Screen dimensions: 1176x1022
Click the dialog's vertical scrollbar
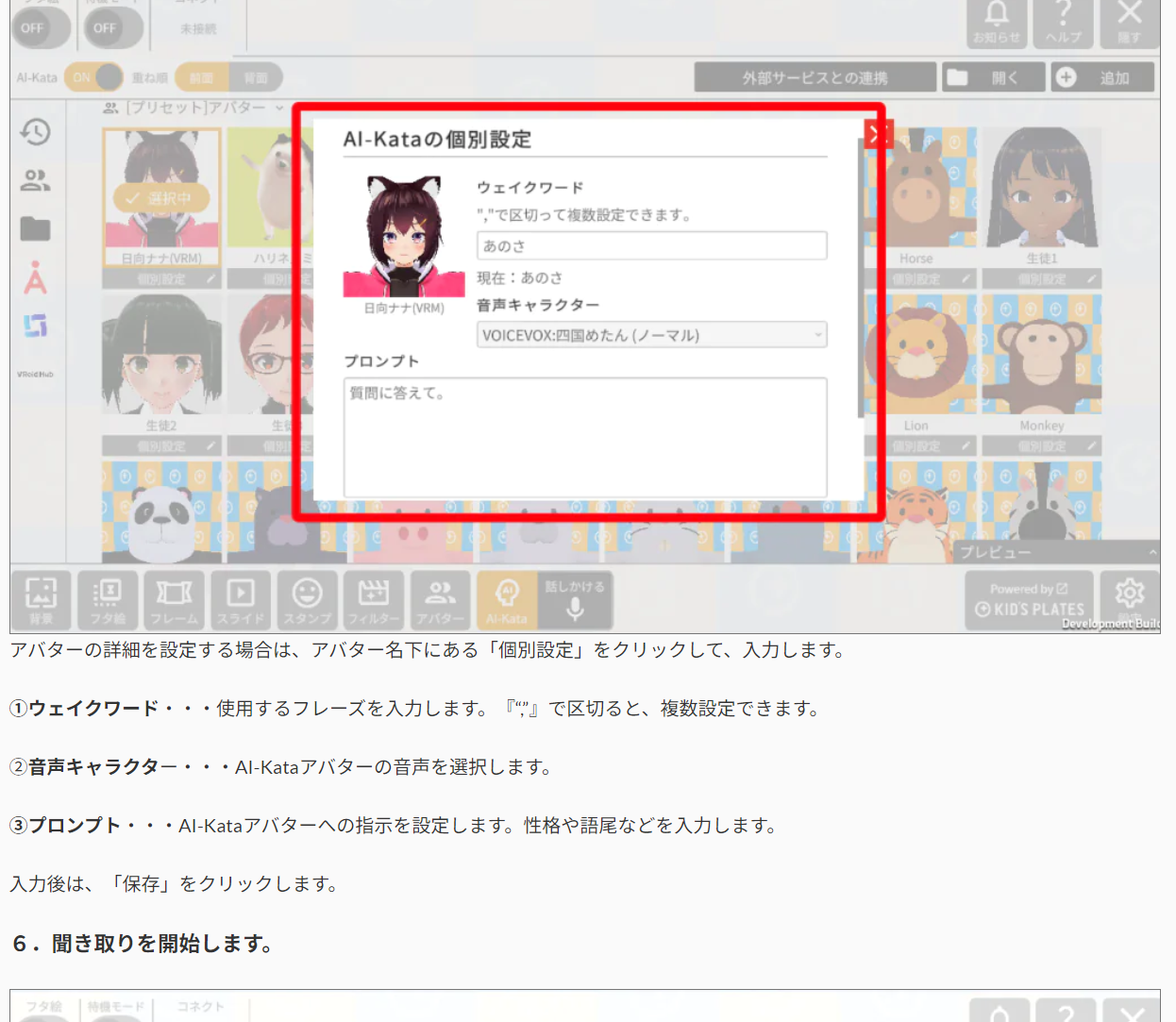click(861, 278)
